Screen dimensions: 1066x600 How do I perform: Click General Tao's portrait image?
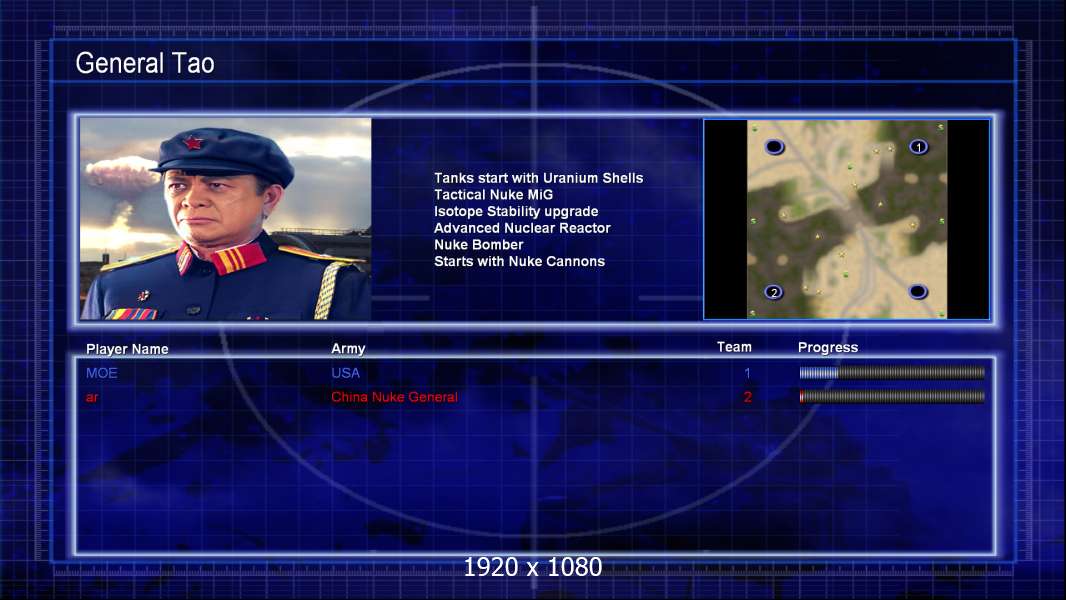coord(226,219)
